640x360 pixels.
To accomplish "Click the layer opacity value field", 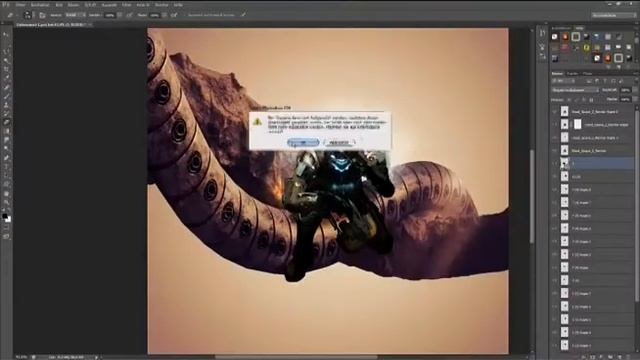I will [x=626, y=90].
